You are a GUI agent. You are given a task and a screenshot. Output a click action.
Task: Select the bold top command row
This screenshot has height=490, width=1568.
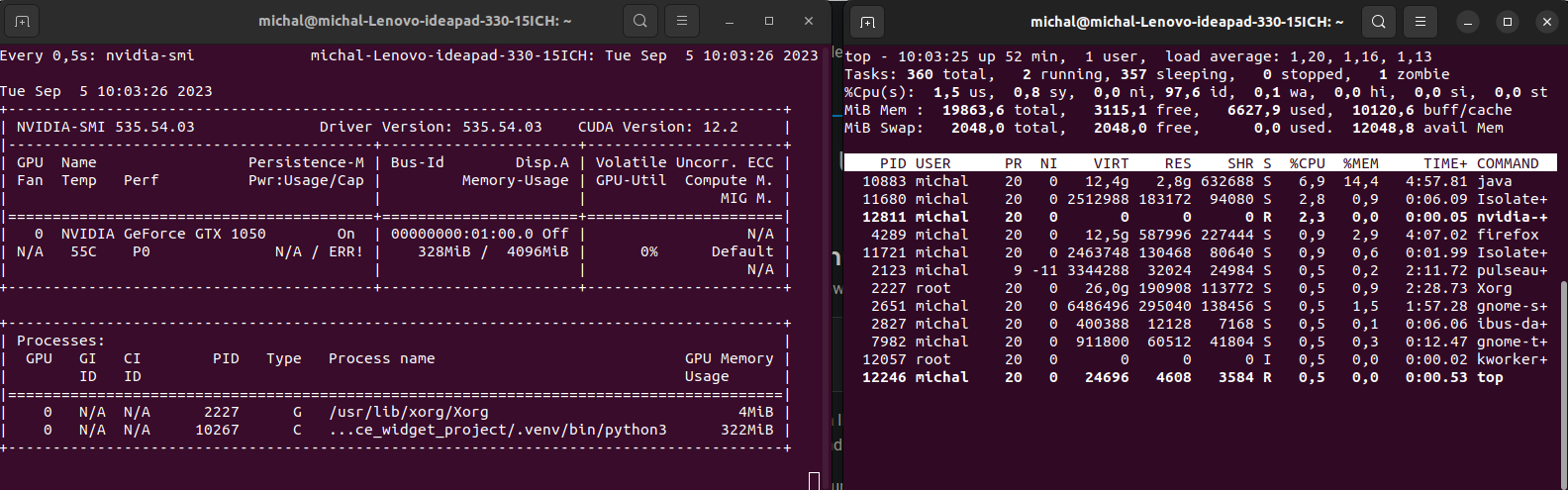tap(1200, 377)
